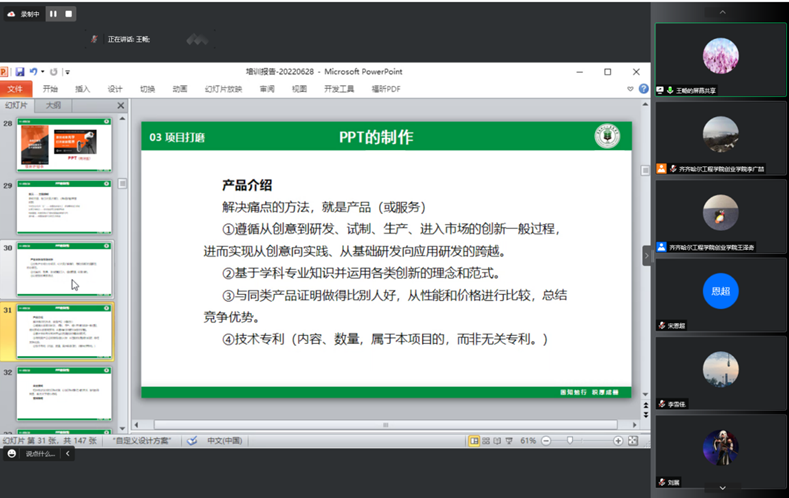
Task: Click the Save icon in quick access toolbar
Action: coord(19,72)
